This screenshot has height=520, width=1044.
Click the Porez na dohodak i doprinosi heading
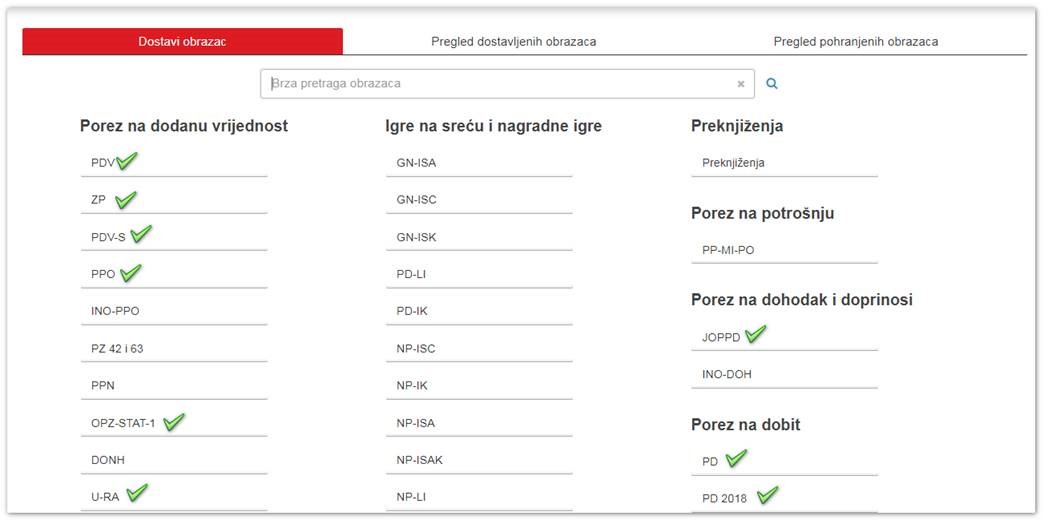pyautogui.click(x=802, y=300)
